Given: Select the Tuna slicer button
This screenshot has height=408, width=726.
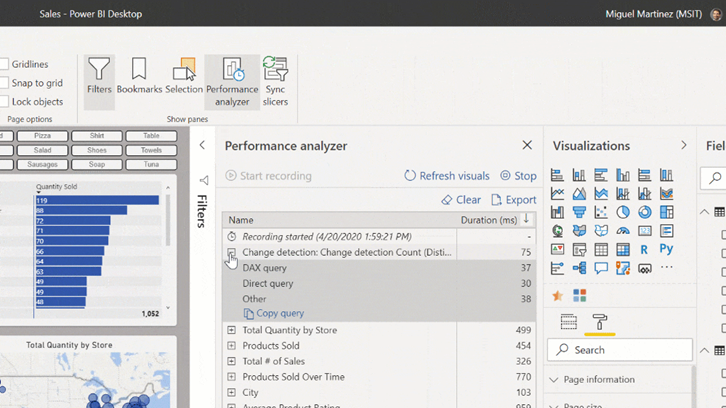Looking at the screenshot, I should point(151,164).
